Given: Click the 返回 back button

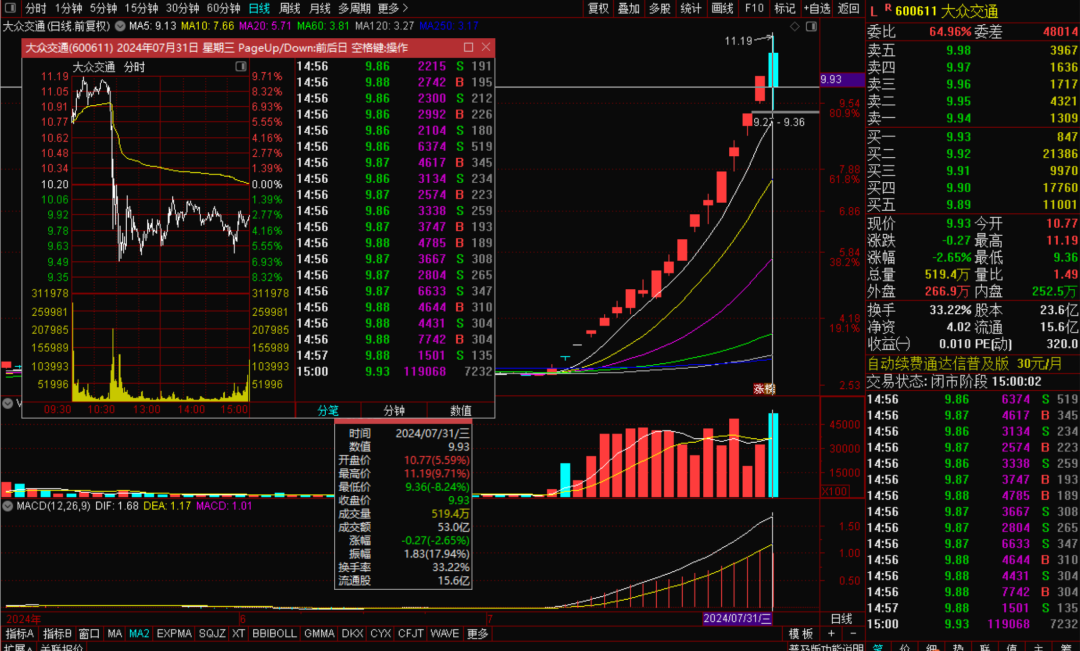Looking at the screenshot, I should coord(849,8).
